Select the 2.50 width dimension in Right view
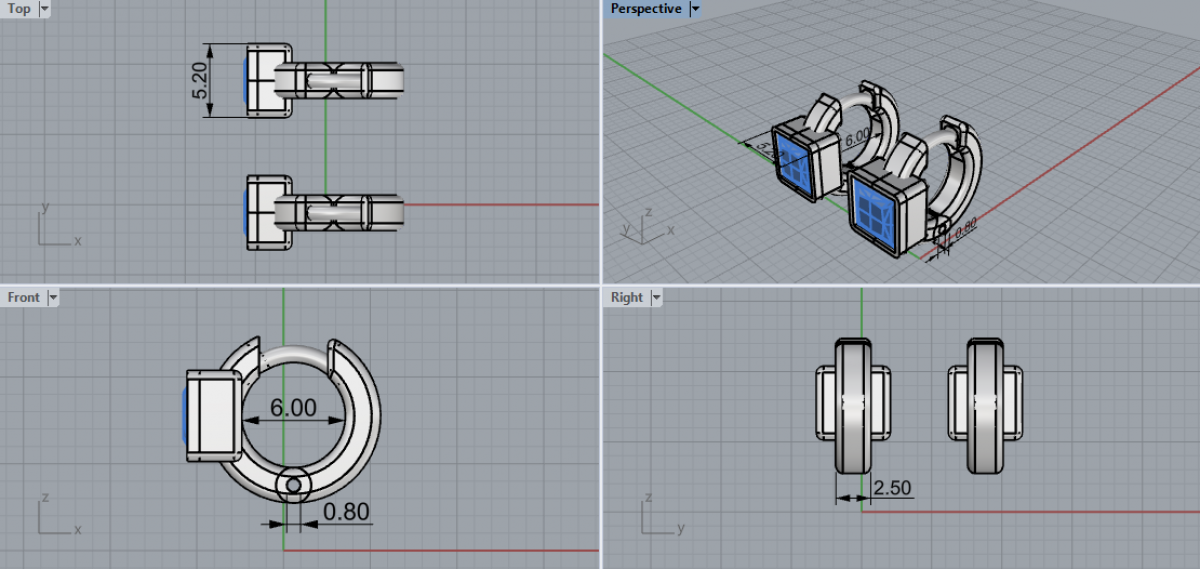 point(892,487)
